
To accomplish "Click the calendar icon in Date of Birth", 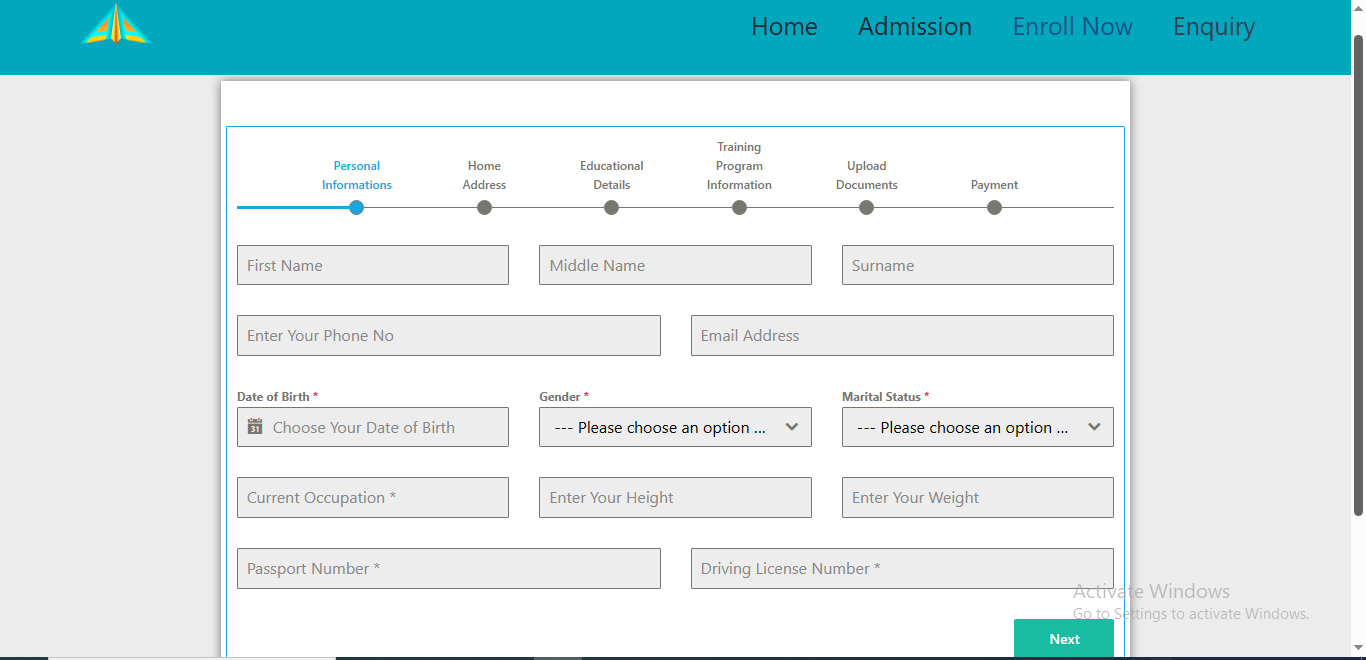I will (254, 427).
